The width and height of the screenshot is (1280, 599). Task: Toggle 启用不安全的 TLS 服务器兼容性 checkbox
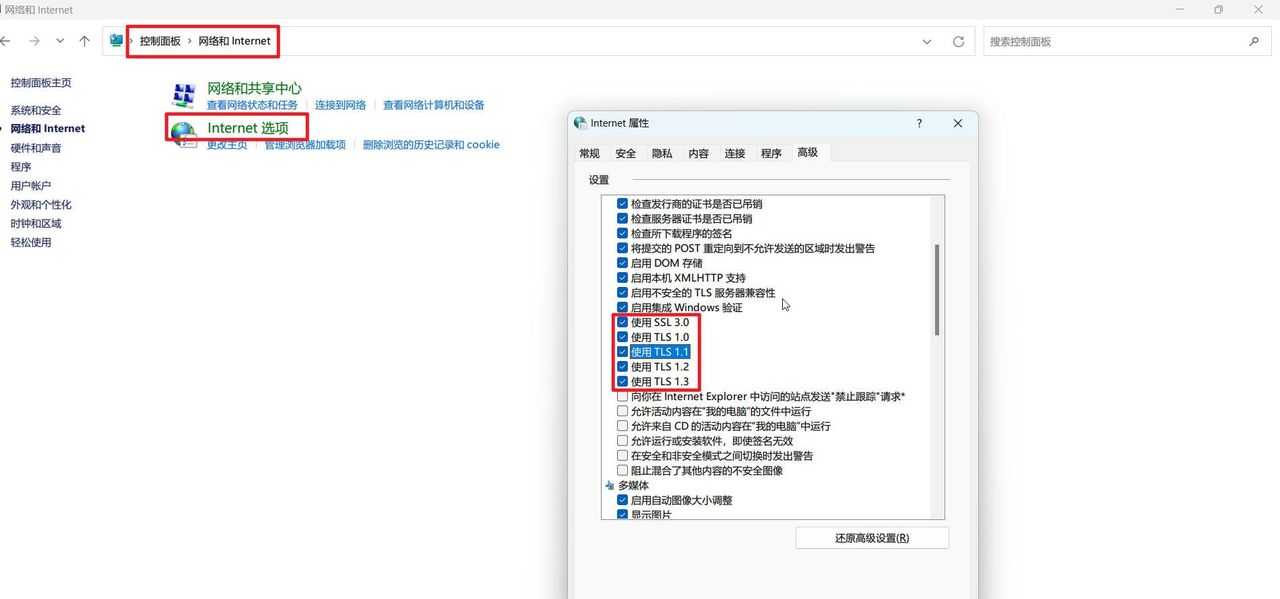coord(623,293)
